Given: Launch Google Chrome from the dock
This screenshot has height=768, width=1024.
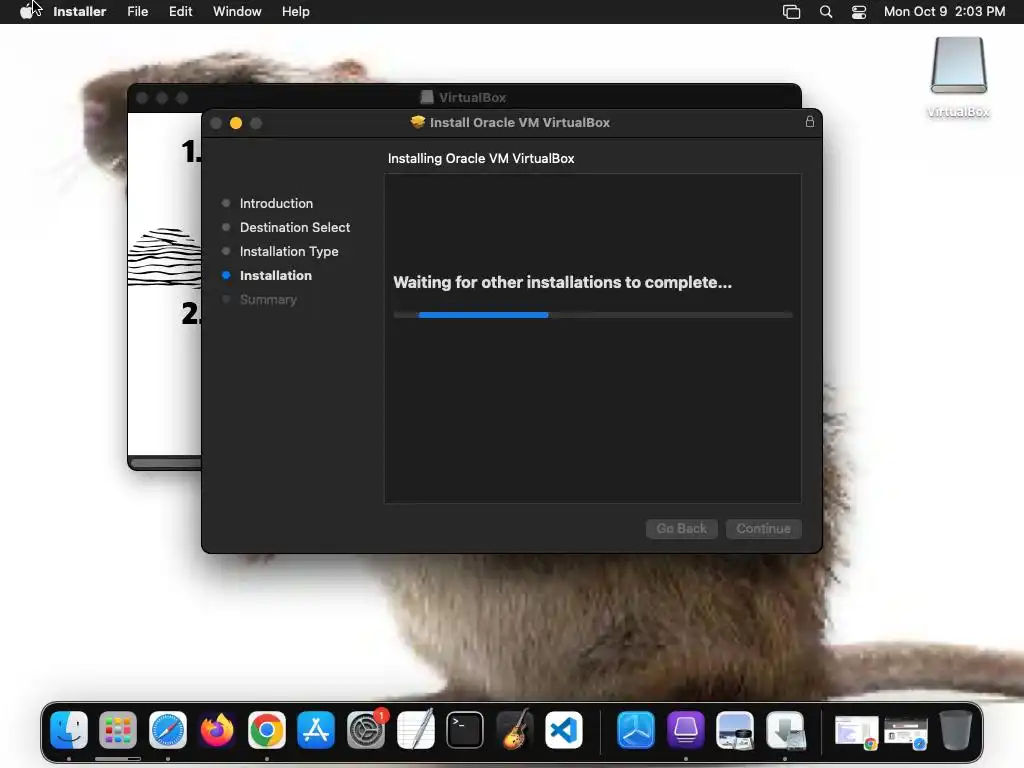Looking at the screenshot, I should [x=266, y=730].
